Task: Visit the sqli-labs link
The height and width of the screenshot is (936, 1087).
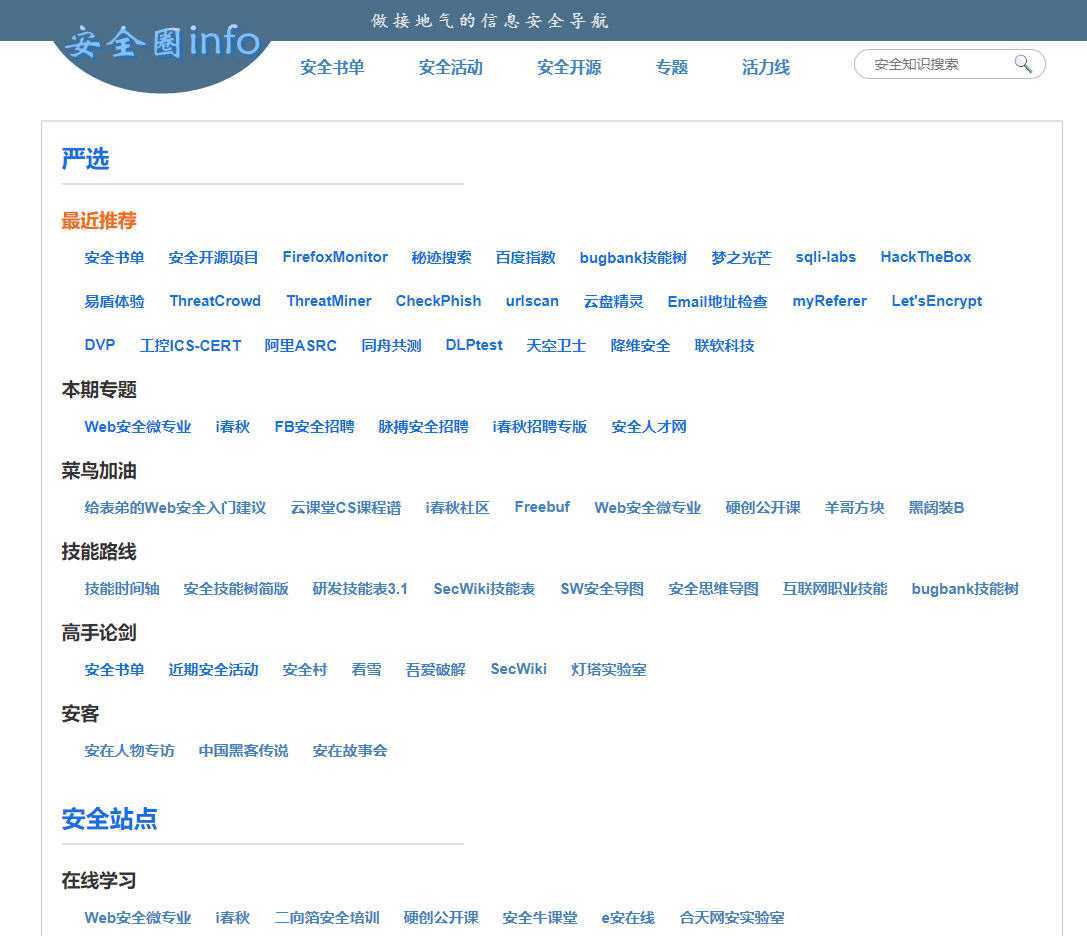Action: [826, 257]
